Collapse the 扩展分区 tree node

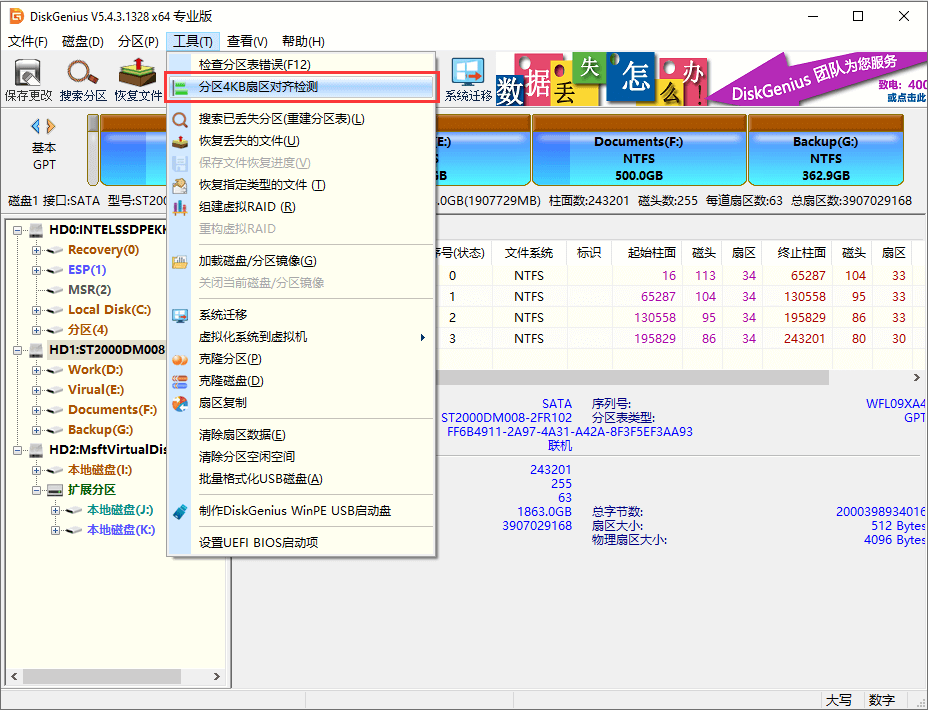pyautogui.click(x=37, y=490)
